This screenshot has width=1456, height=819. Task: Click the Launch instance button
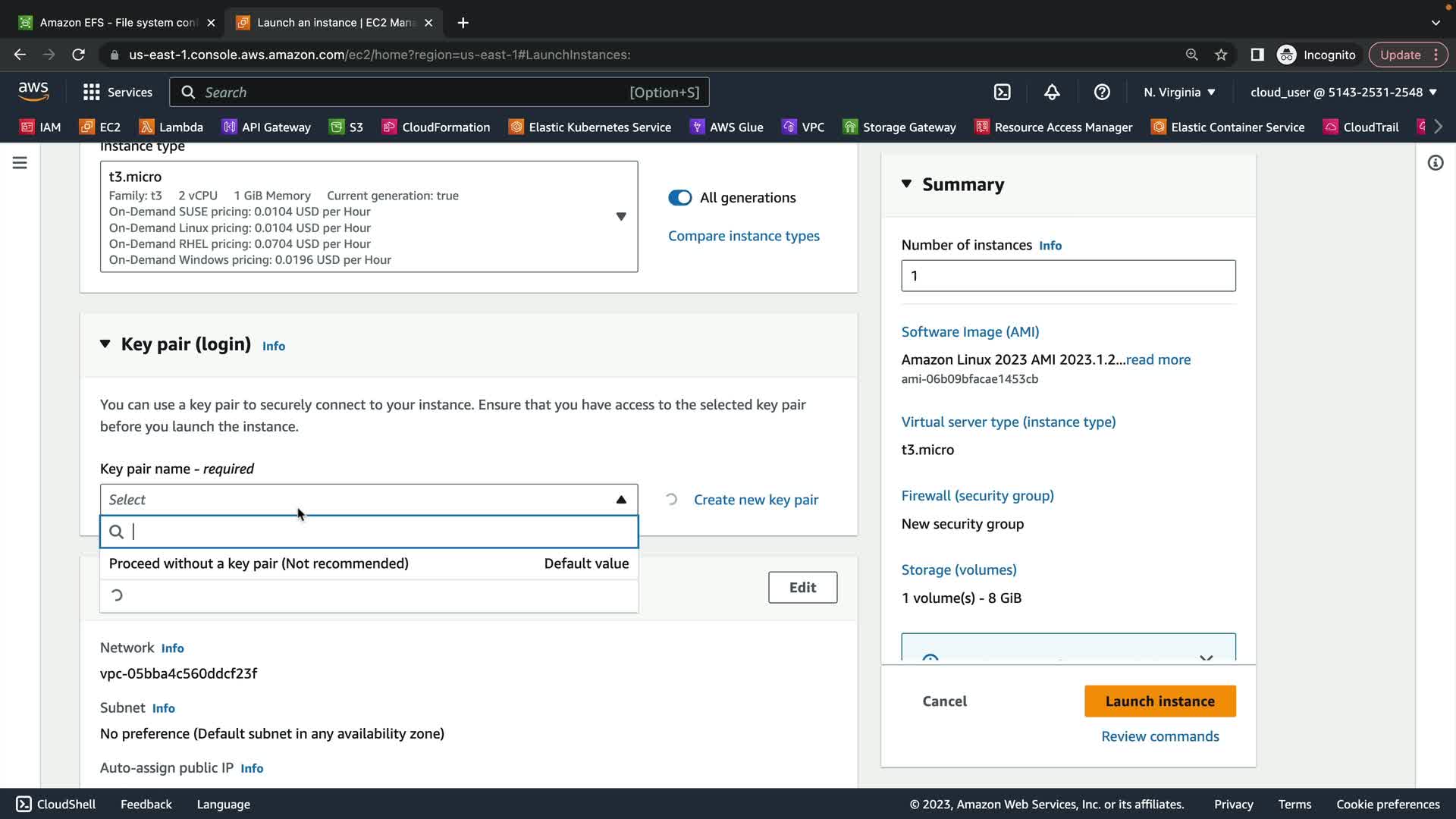(1159, 701)
